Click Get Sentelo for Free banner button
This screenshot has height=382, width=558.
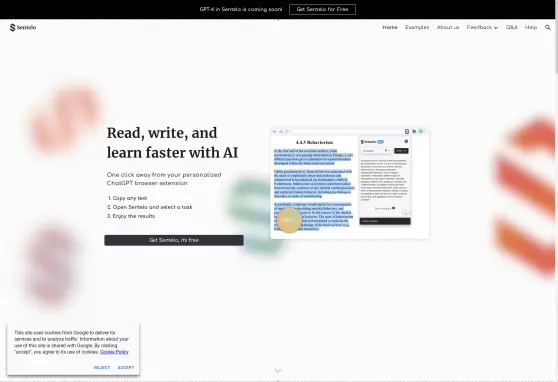pyautogui.click(x=322, y=9)
